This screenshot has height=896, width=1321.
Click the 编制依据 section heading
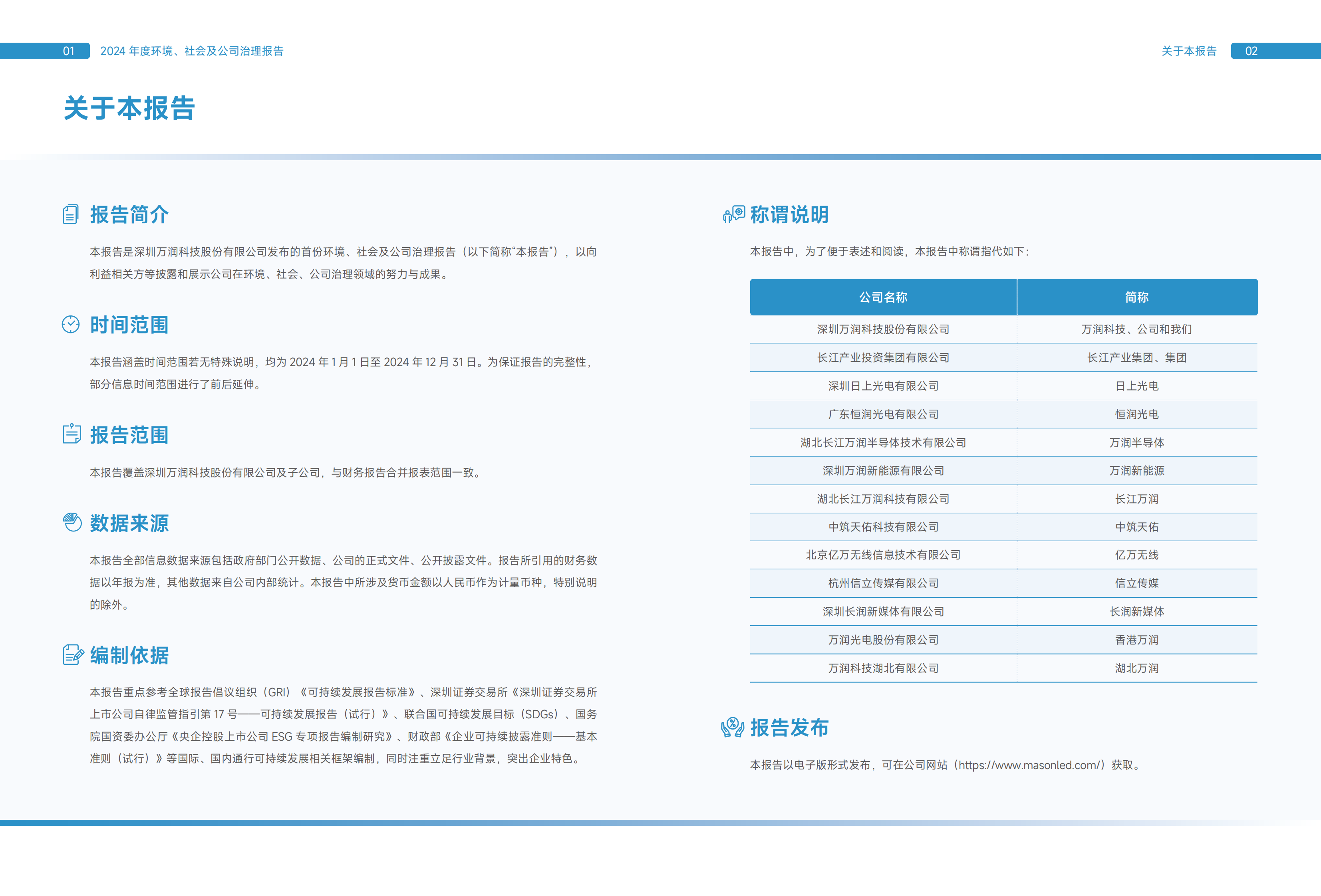(x=129, y=655)
